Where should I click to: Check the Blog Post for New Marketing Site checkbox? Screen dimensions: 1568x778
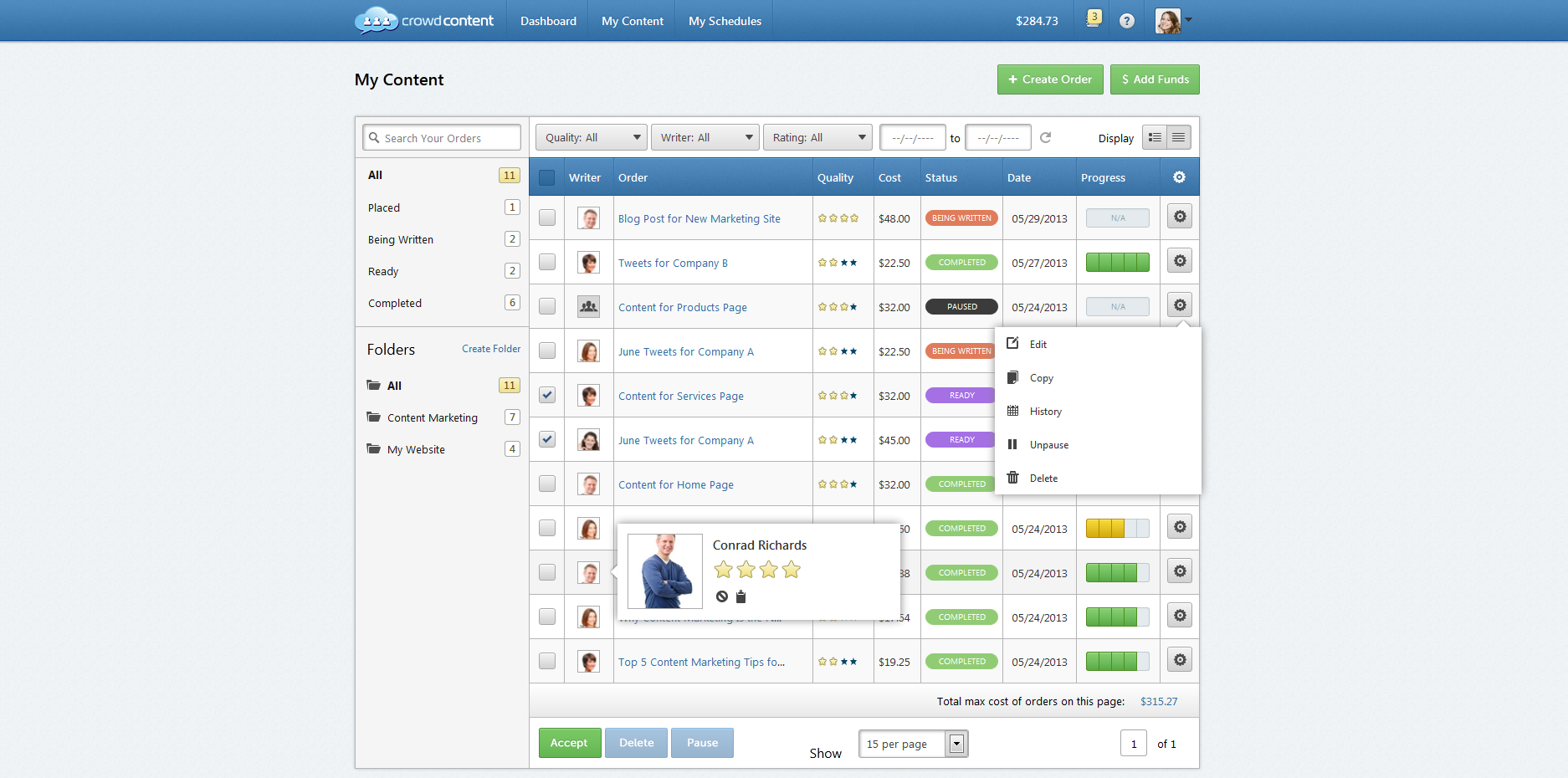tap(547, 218)
